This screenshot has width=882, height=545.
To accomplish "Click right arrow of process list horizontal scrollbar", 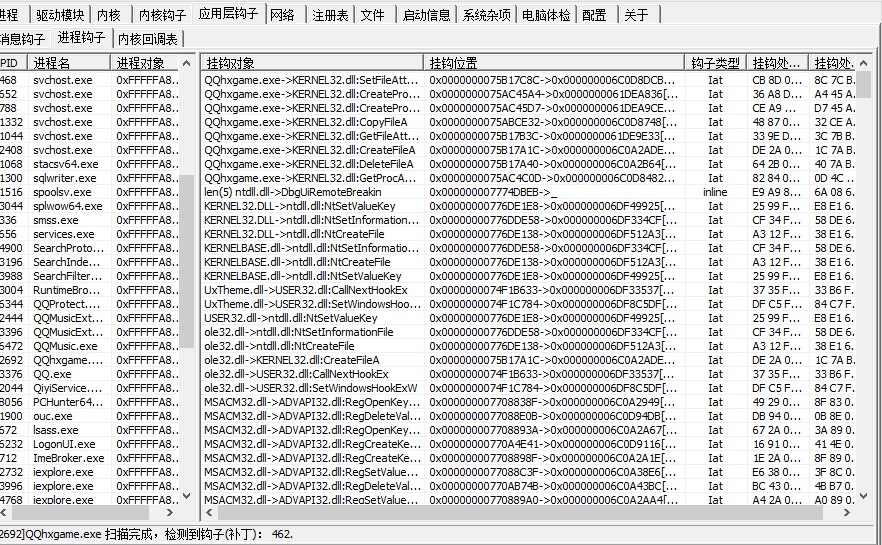I will (x=170, y=512).
